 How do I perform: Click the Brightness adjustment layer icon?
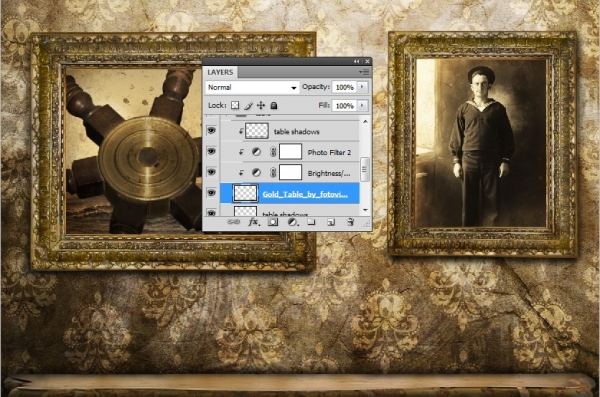coord(256,173)
